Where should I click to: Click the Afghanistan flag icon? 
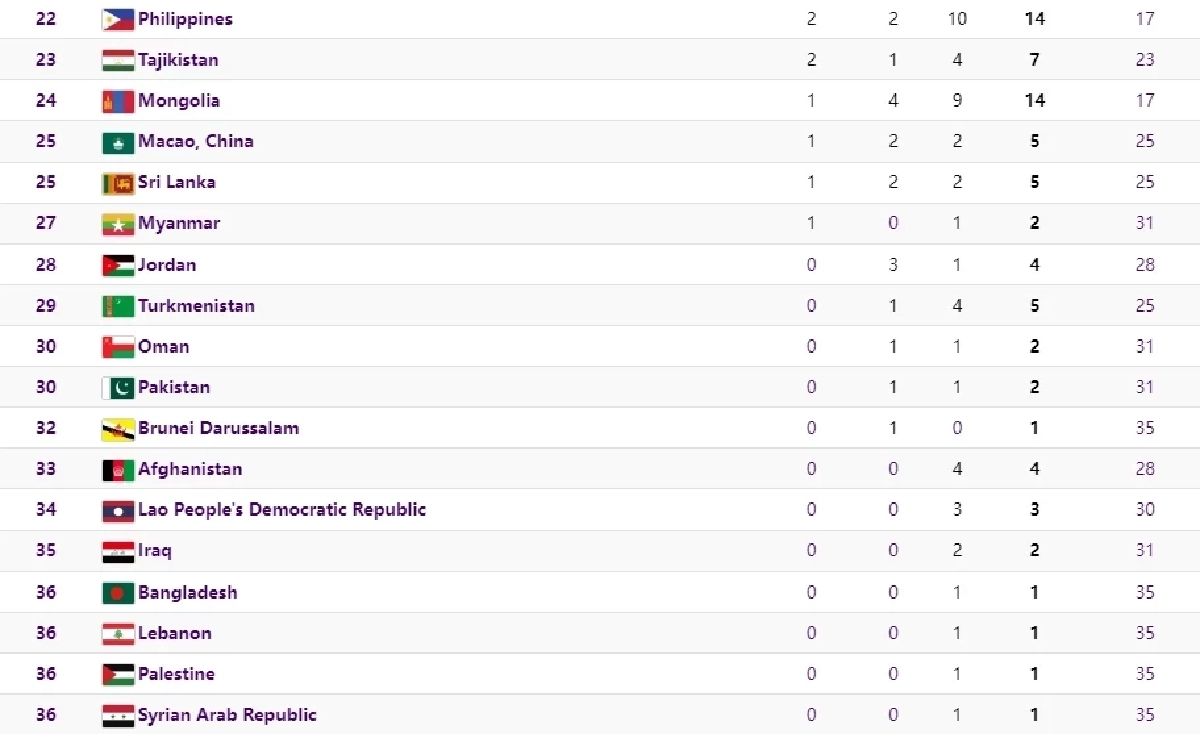tap(118, 470)
